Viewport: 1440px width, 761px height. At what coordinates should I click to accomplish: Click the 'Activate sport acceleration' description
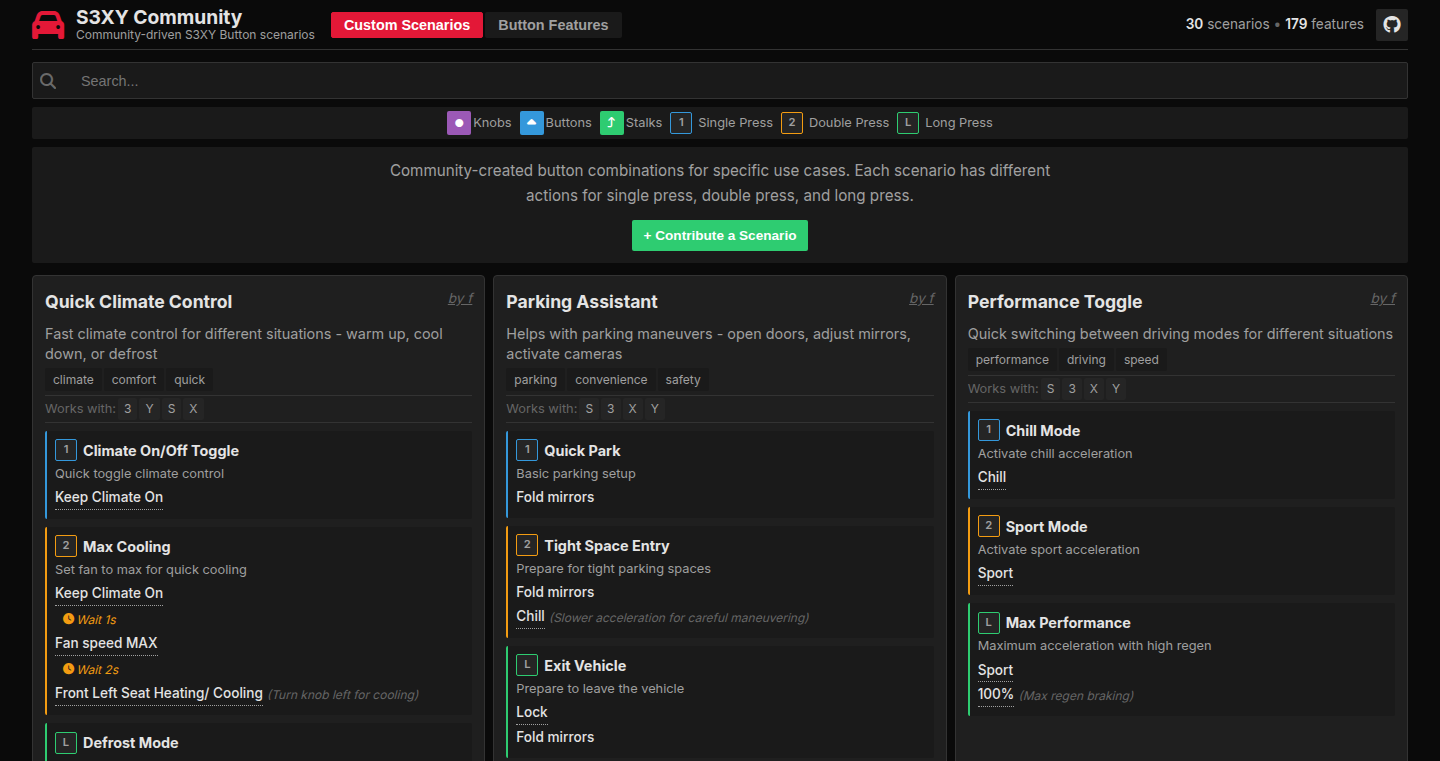[1059, 550]
